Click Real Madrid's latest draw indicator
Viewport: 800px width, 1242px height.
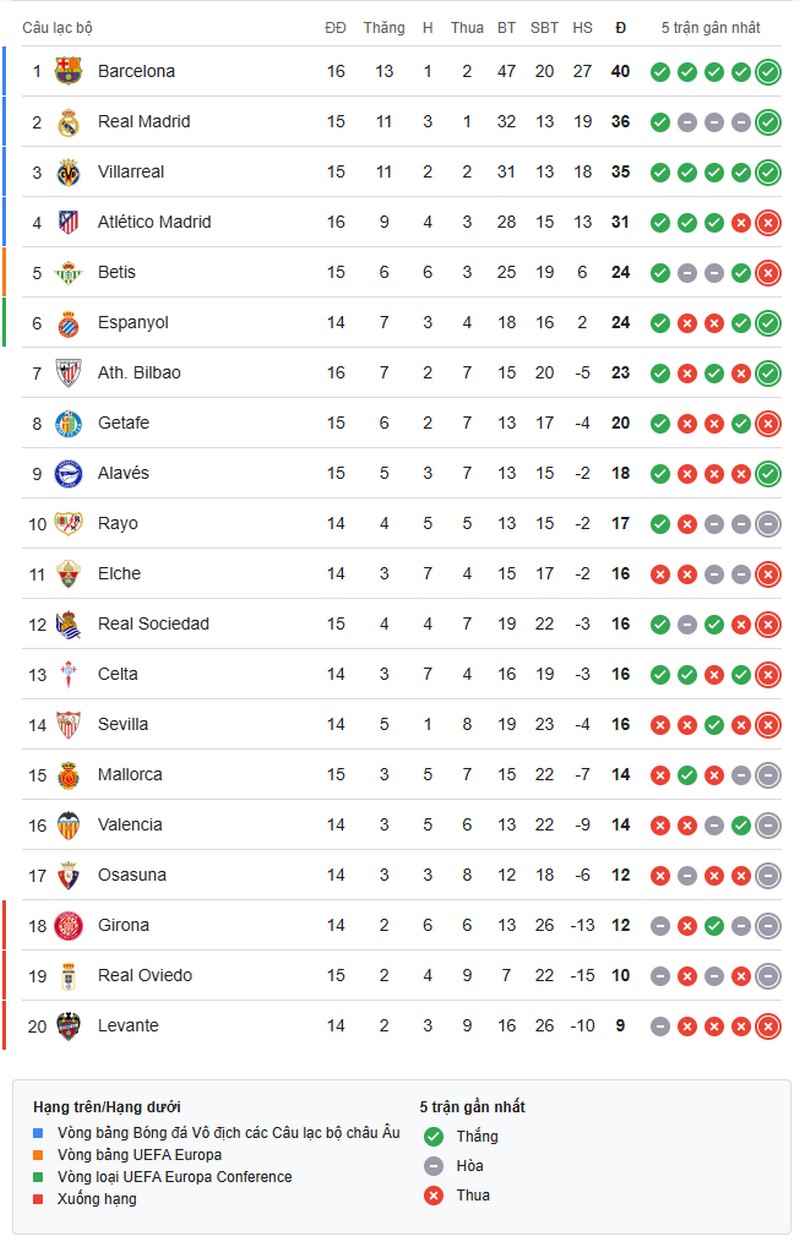741,121
